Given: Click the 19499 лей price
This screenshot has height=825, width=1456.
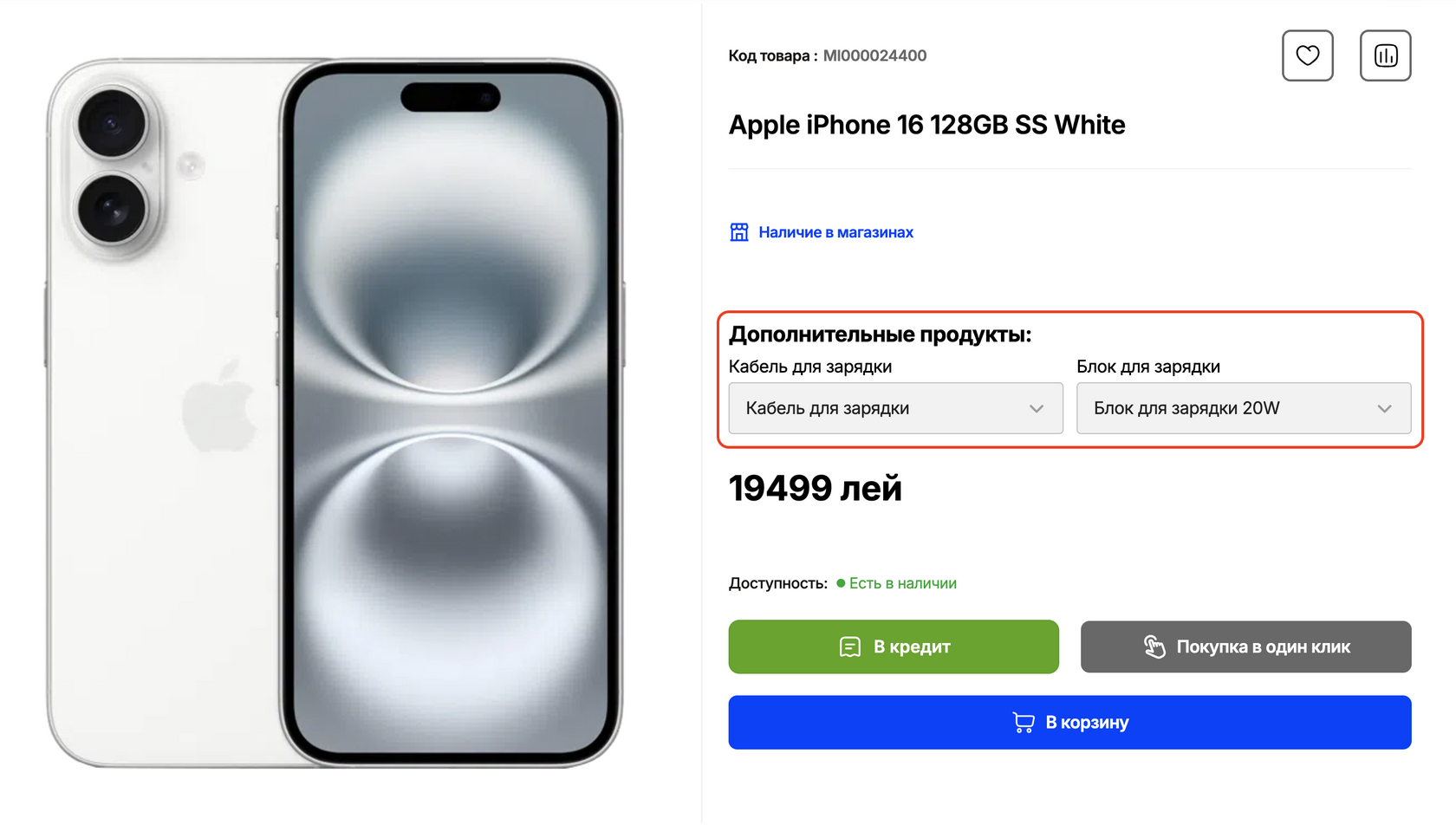Looking at the screenshot, I should pyautogui.click(x=816, y=488).
